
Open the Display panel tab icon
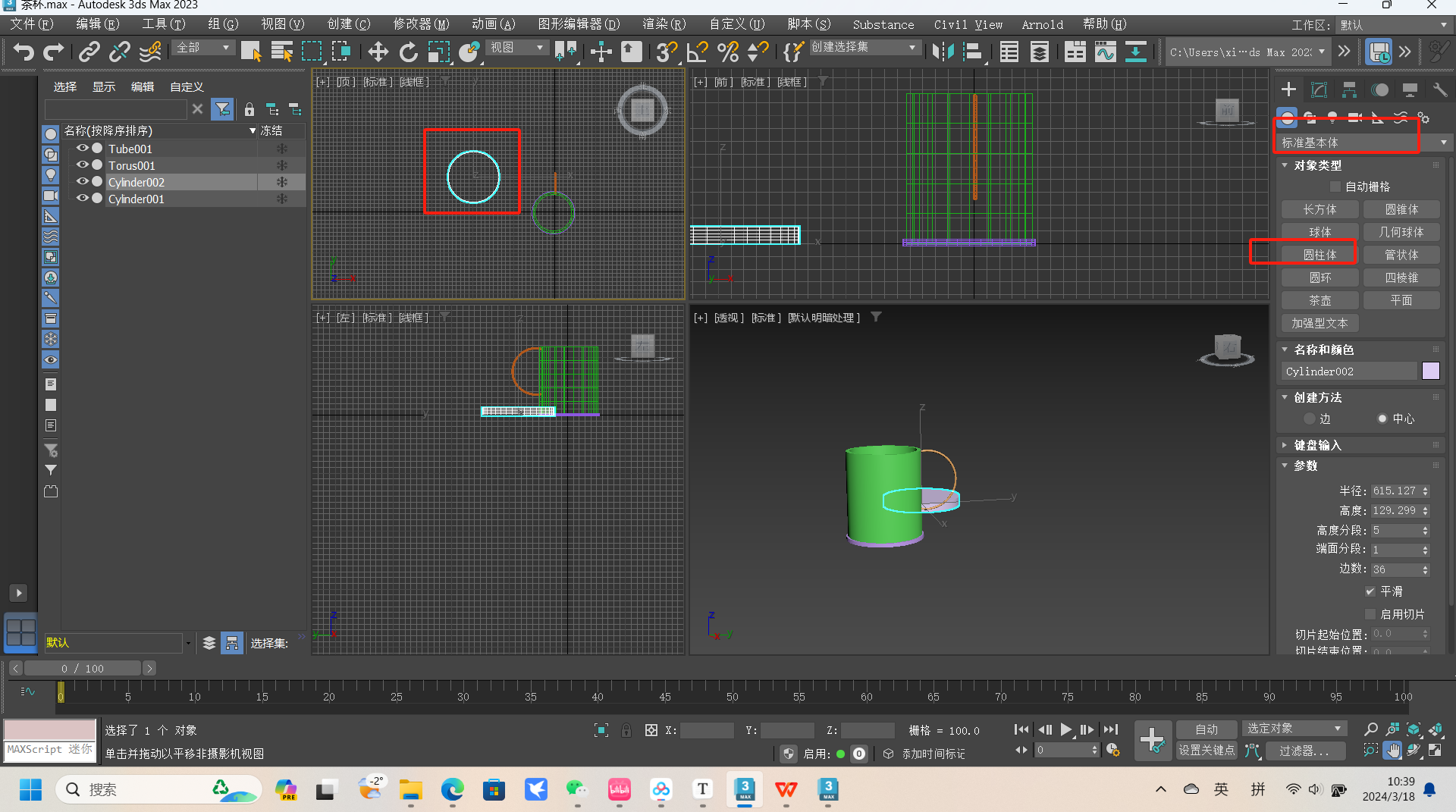coord(1410,89)
